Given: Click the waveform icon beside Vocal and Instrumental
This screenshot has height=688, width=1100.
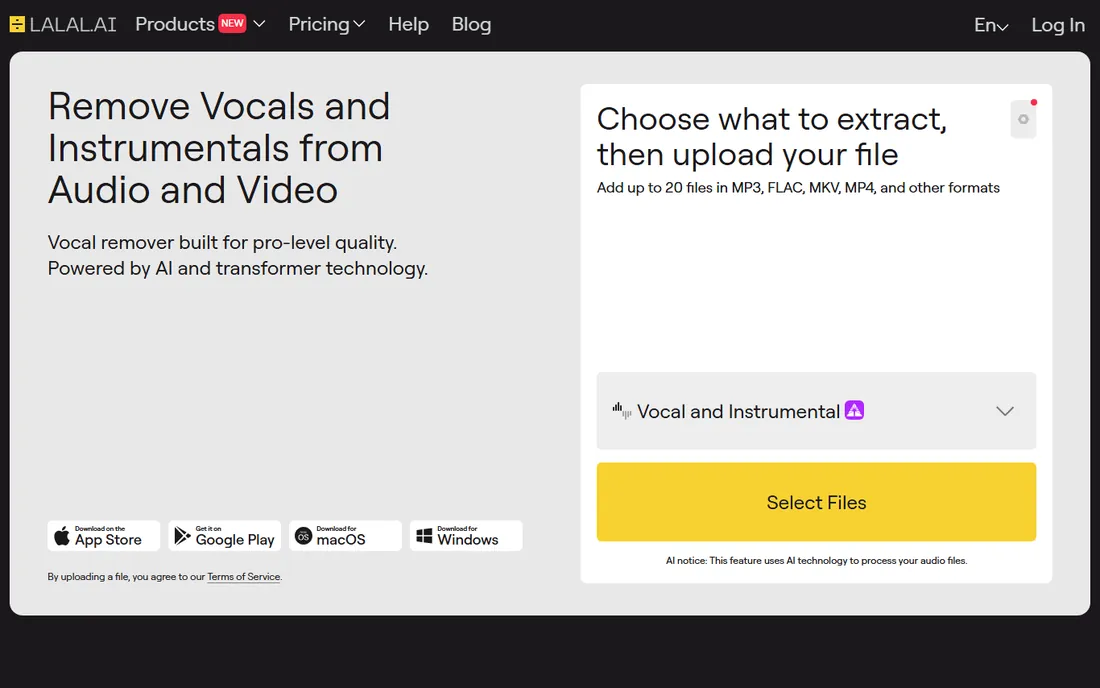Looking at the screenshot, I should tap(622, 410).
